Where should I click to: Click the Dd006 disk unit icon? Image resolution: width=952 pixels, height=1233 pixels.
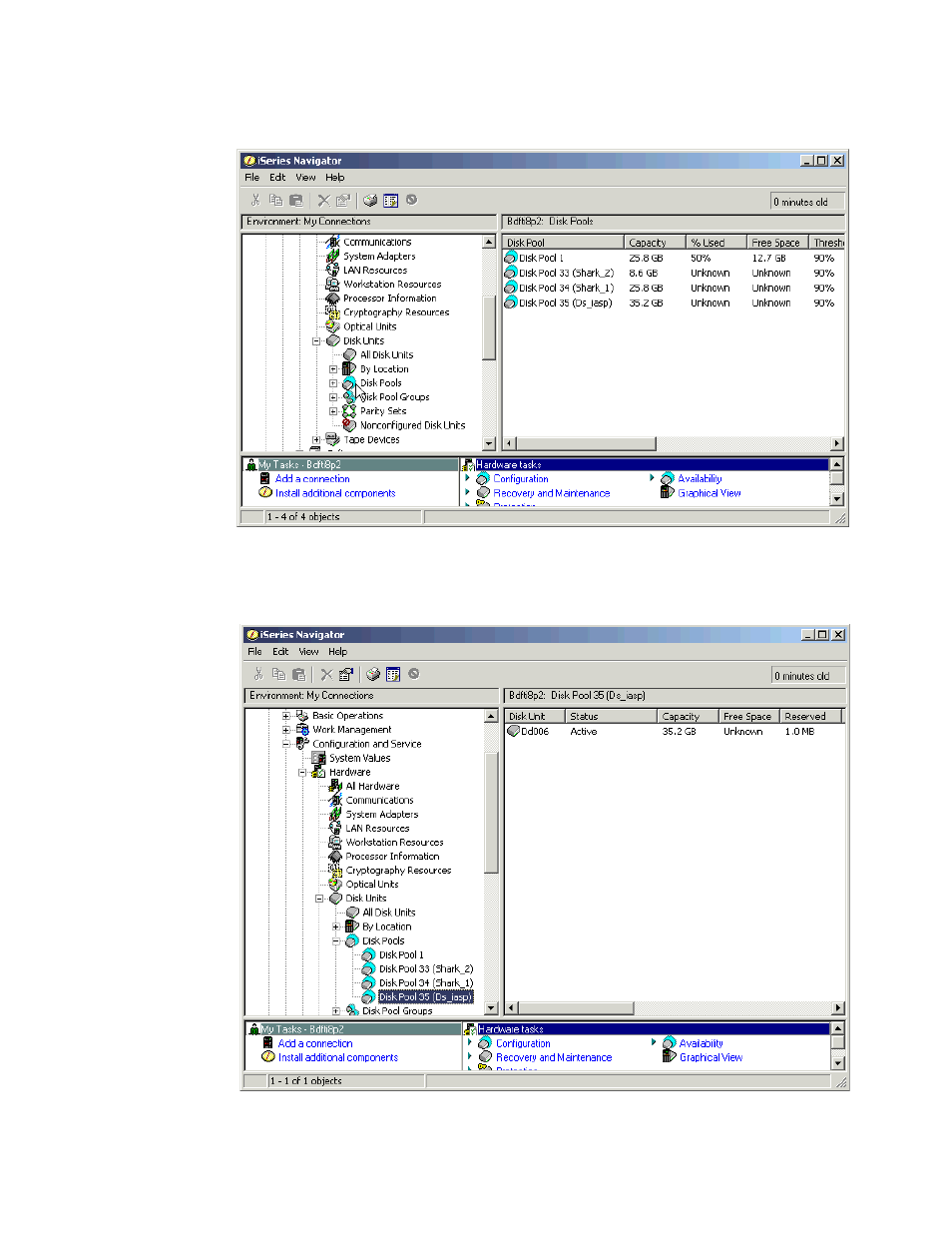point(513,731)
